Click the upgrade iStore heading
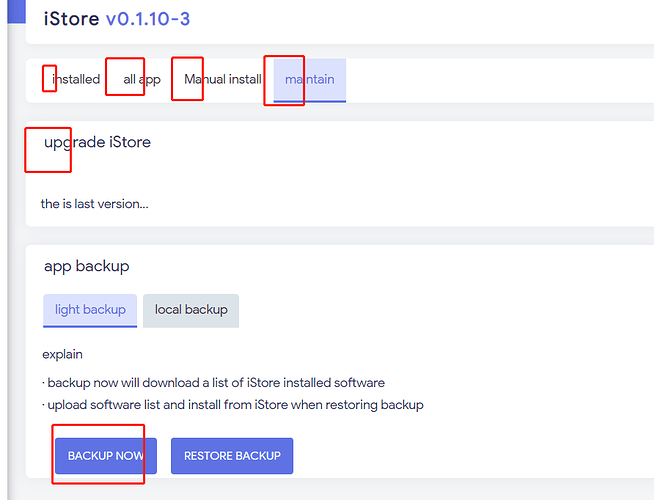The image size is (654, 500). [x=97, y=142]
